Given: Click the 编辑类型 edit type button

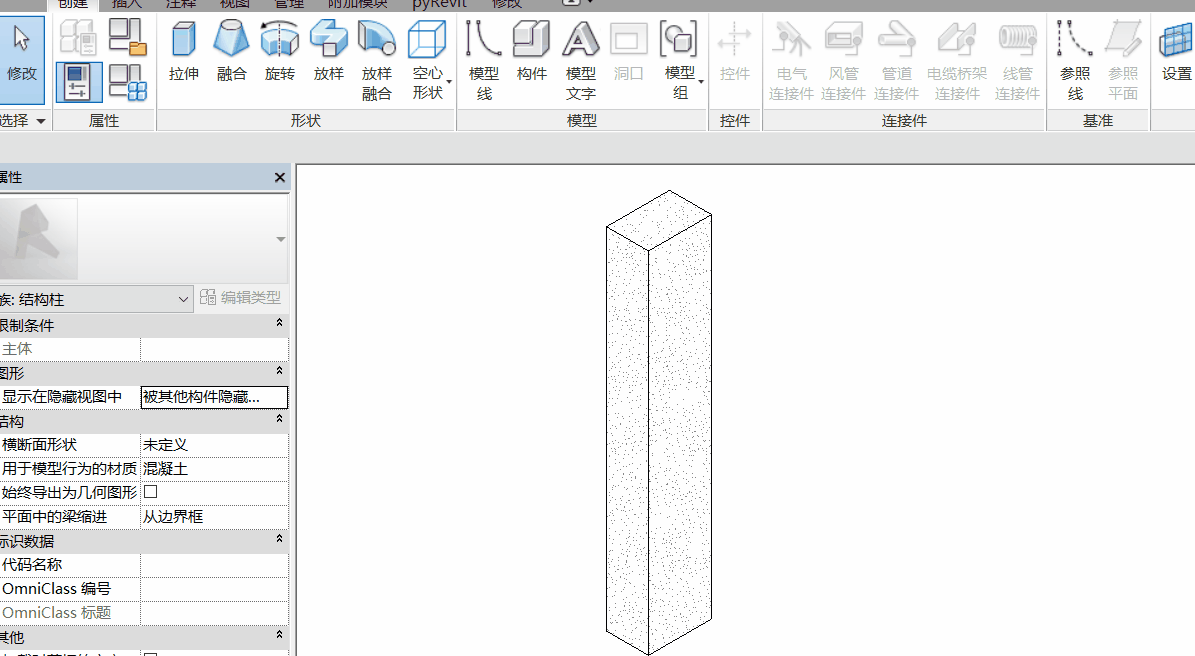Looking at the screenshot, I should tap(241, 298).
